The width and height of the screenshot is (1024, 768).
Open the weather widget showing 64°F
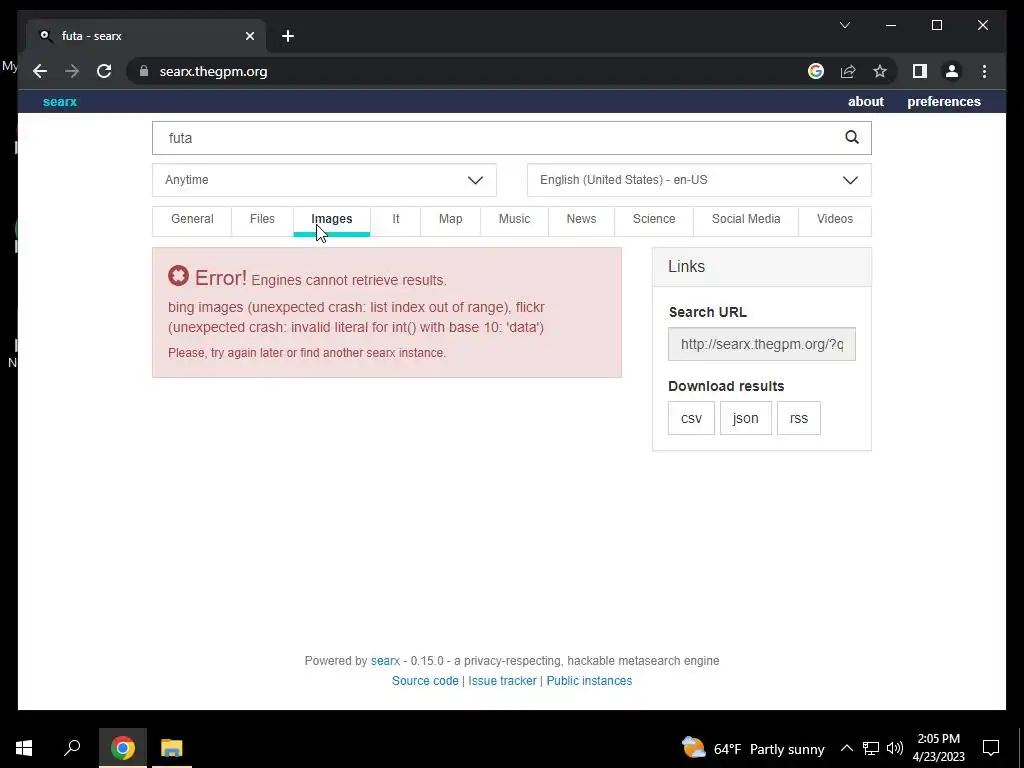click(x=753, y=748)
